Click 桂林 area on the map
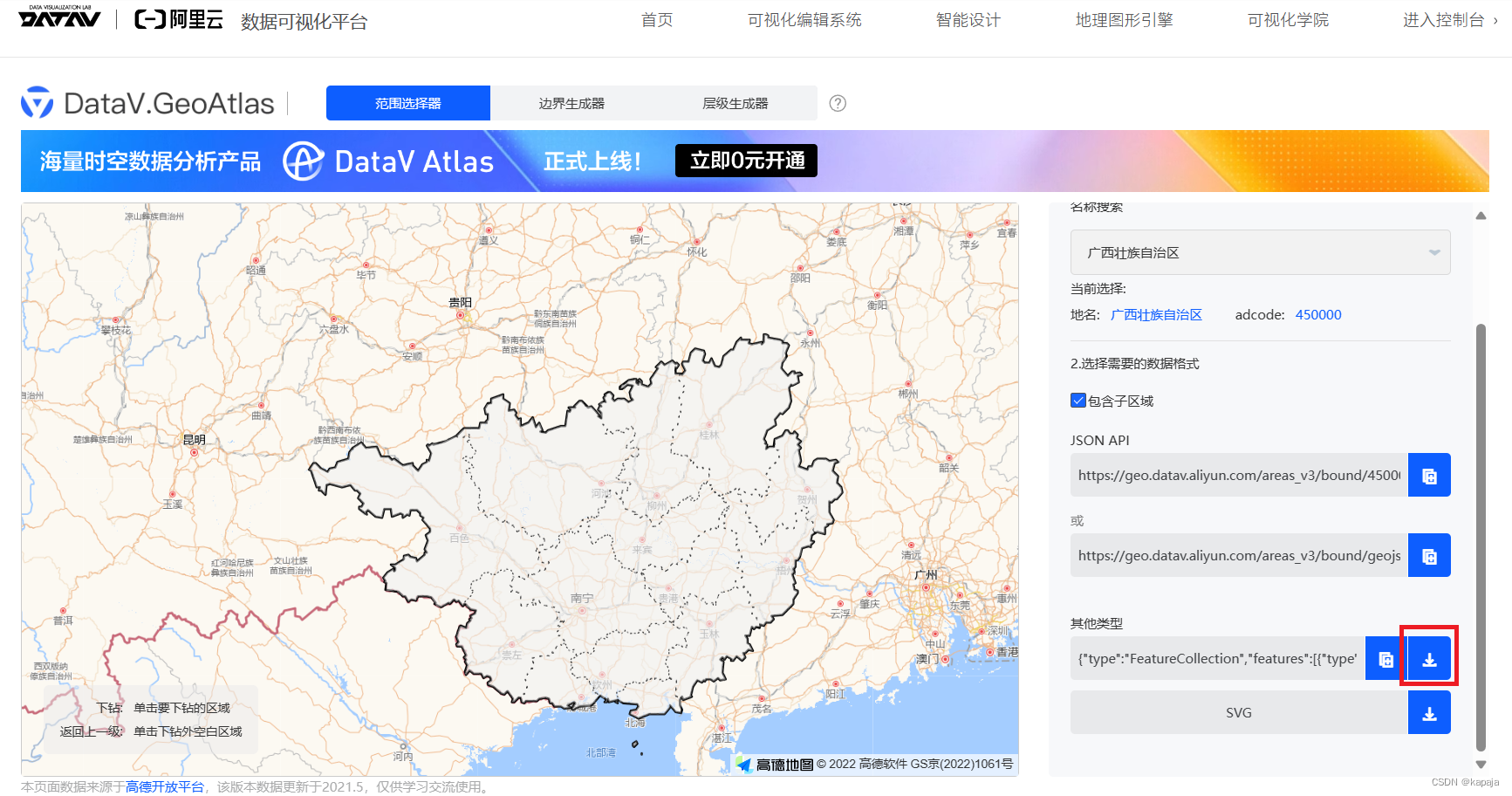 pos(708,435)
